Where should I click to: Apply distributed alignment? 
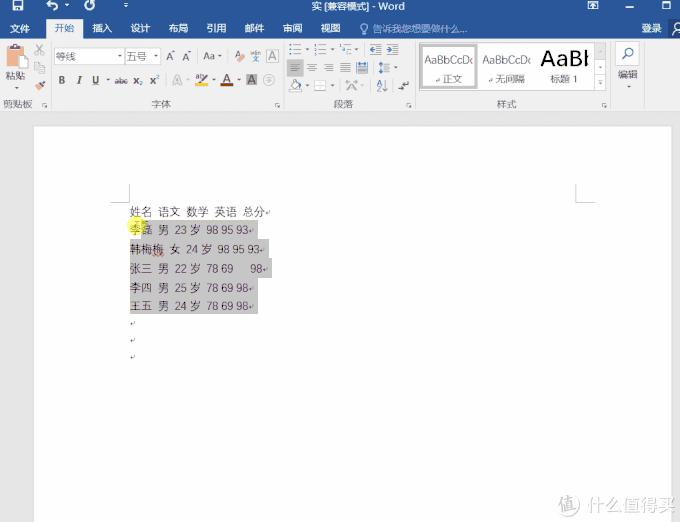(362, 68)
